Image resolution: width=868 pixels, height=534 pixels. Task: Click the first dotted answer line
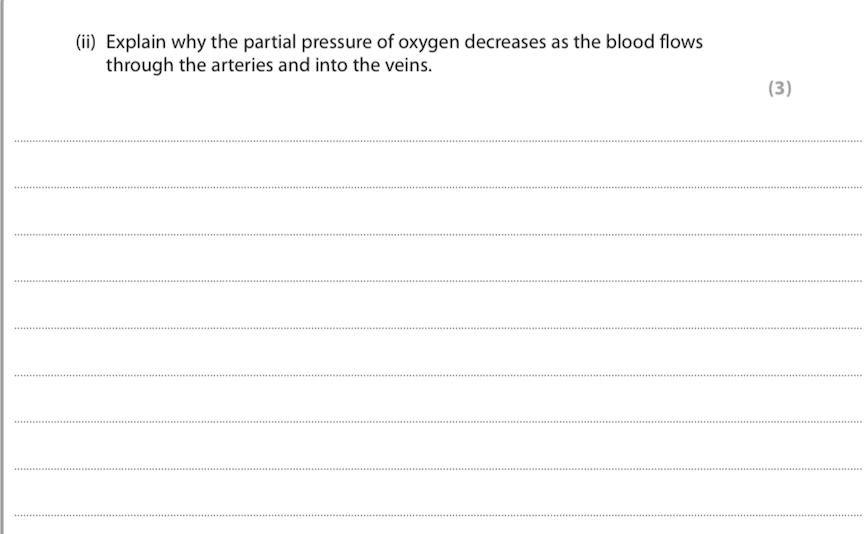(x=437, y=142)
